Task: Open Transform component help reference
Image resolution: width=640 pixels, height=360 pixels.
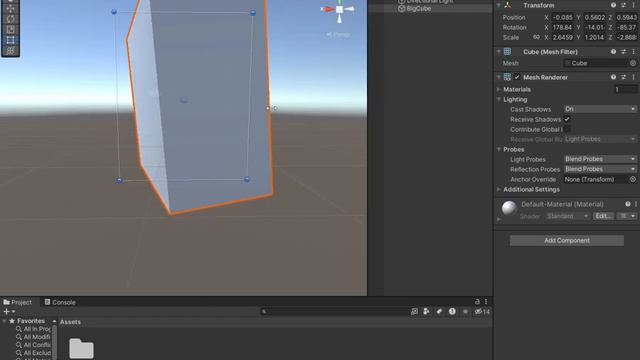Action: [x=613, y=5]
